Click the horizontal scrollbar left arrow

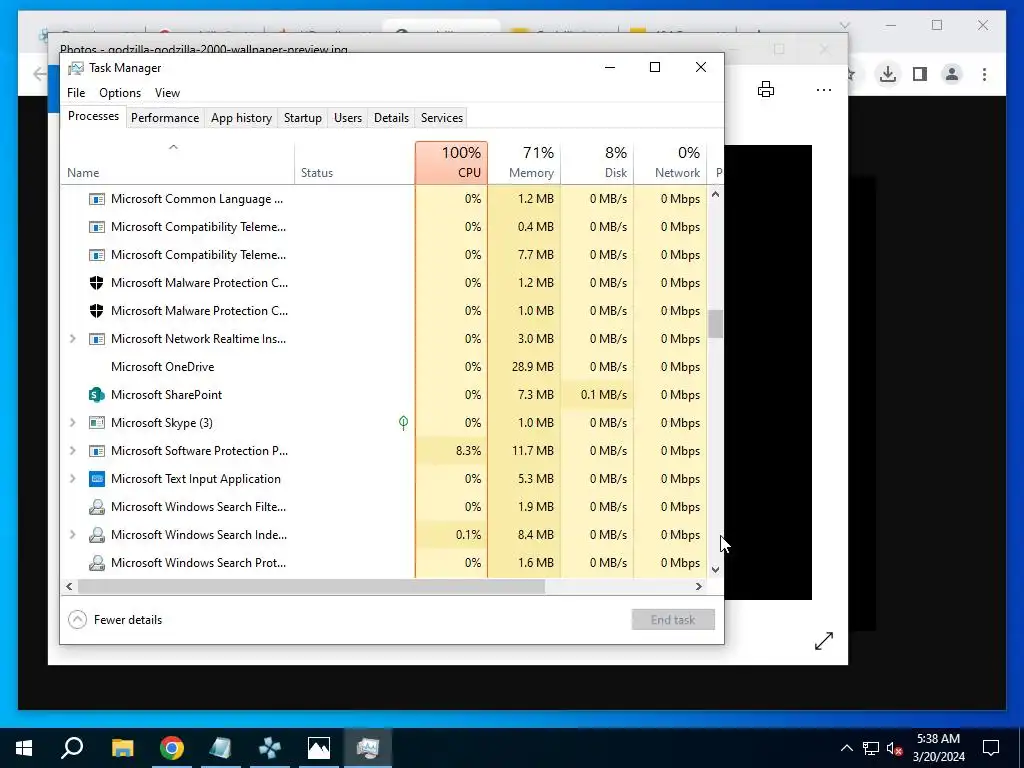(x=69, y=586)
